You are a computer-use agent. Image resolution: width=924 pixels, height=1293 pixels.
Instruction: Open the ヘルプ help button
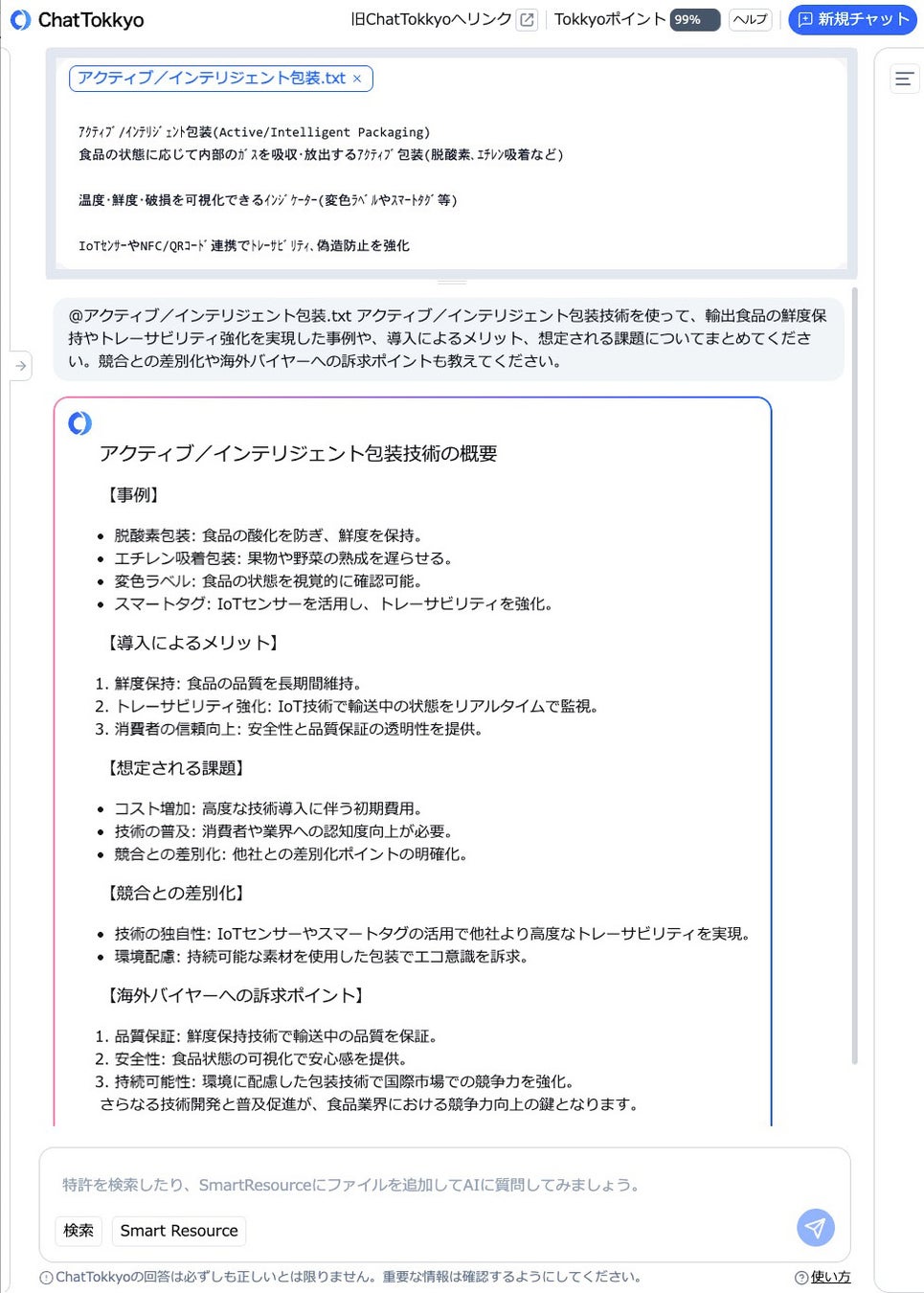click(750, 19)
